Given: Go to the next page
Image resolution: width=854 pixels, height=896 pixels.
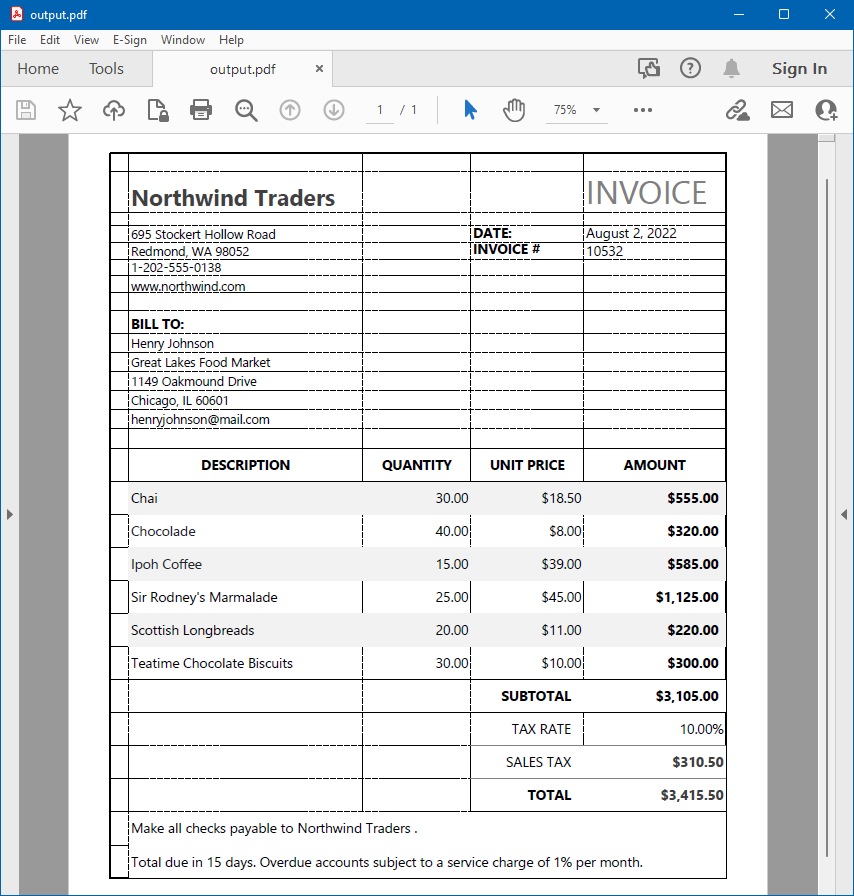Looking at the screenshot, I should click(x=333, y=110).
